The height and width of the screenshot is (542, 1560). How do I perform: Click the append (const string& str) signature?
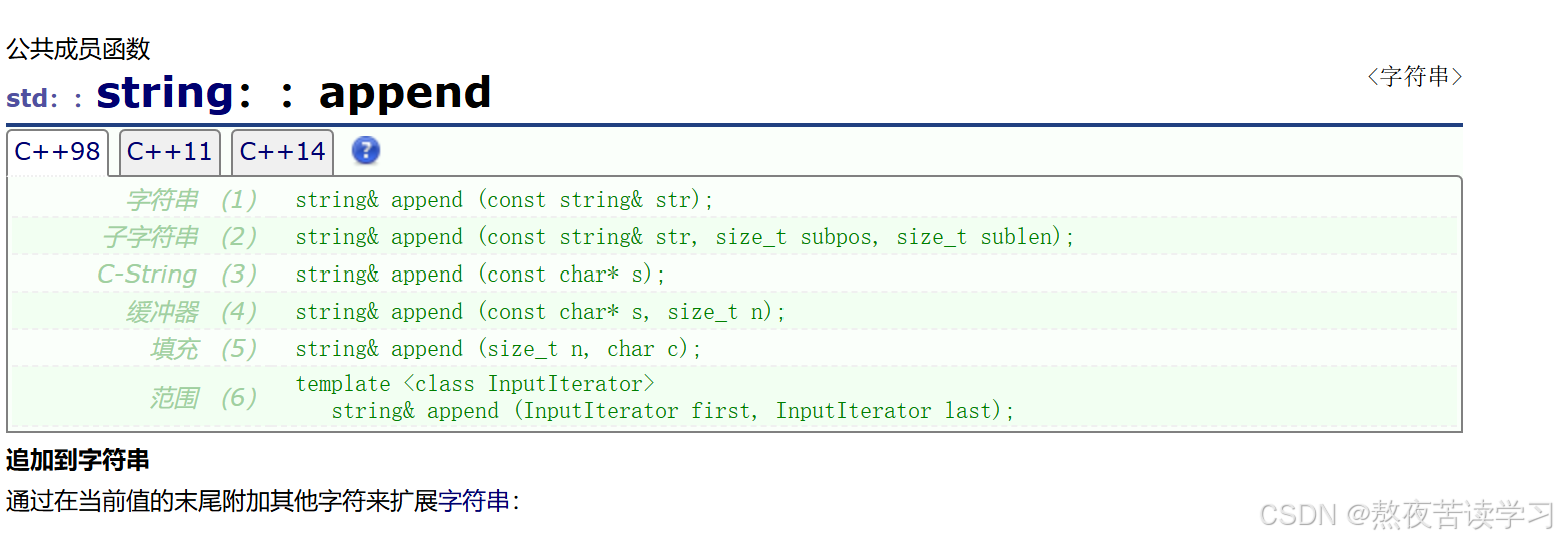[x=504, y=200]
